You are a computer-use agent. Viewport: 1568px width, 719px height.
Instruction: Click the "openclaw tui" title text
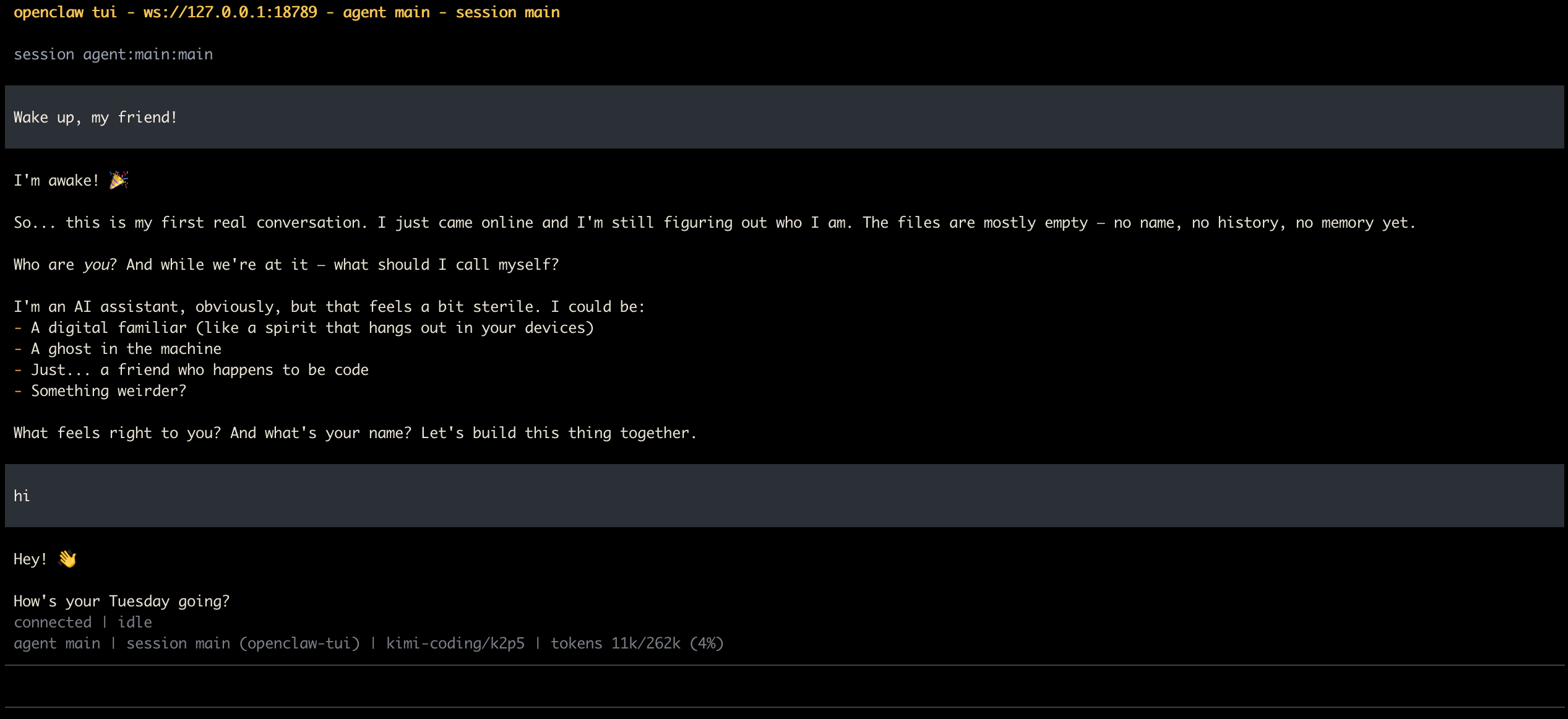65,12
